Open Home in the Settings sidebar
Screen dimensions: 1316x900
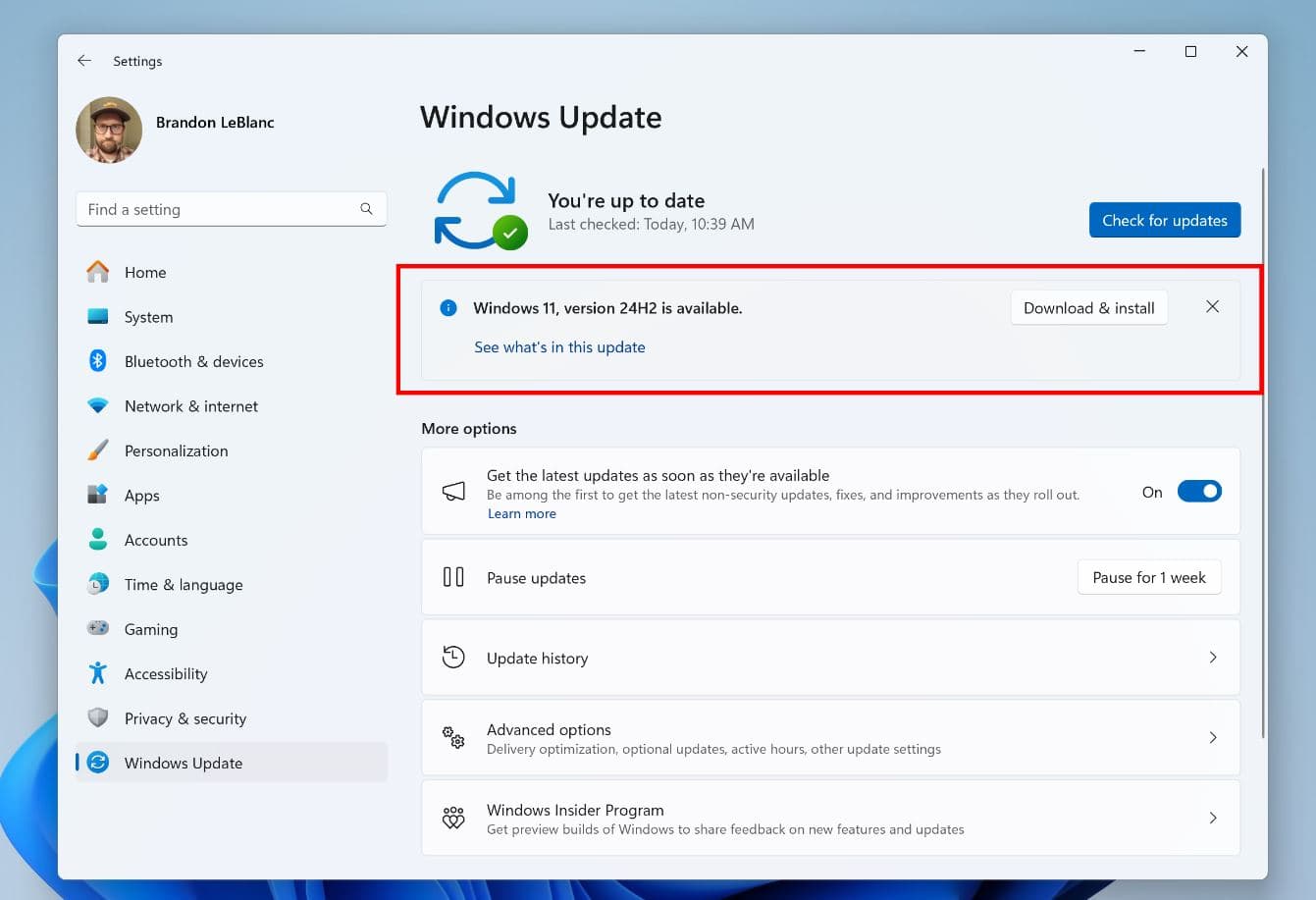[145, 272]
